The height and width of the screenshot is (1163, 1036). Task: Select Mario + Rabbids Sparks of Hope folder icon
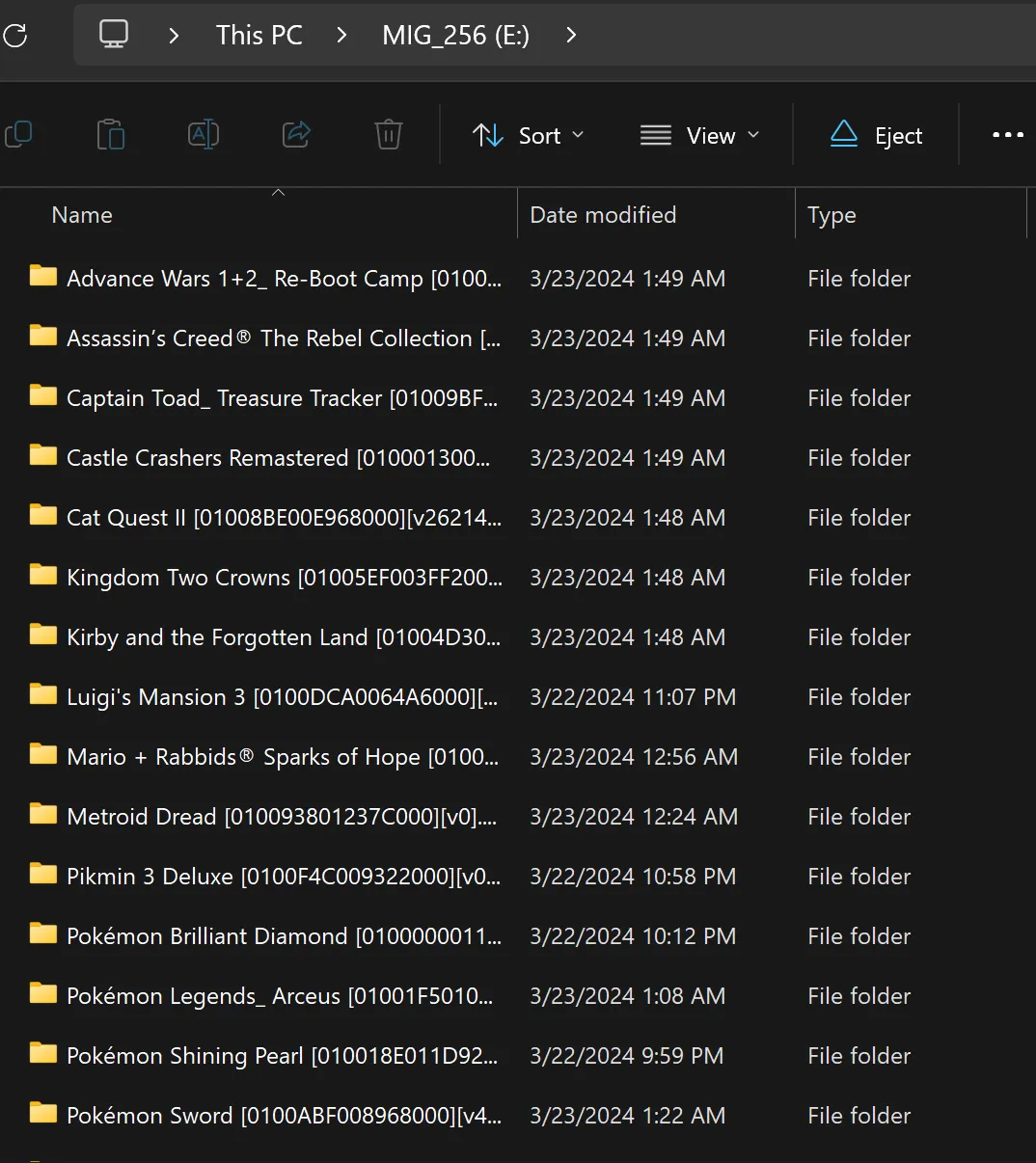[42, 755]
